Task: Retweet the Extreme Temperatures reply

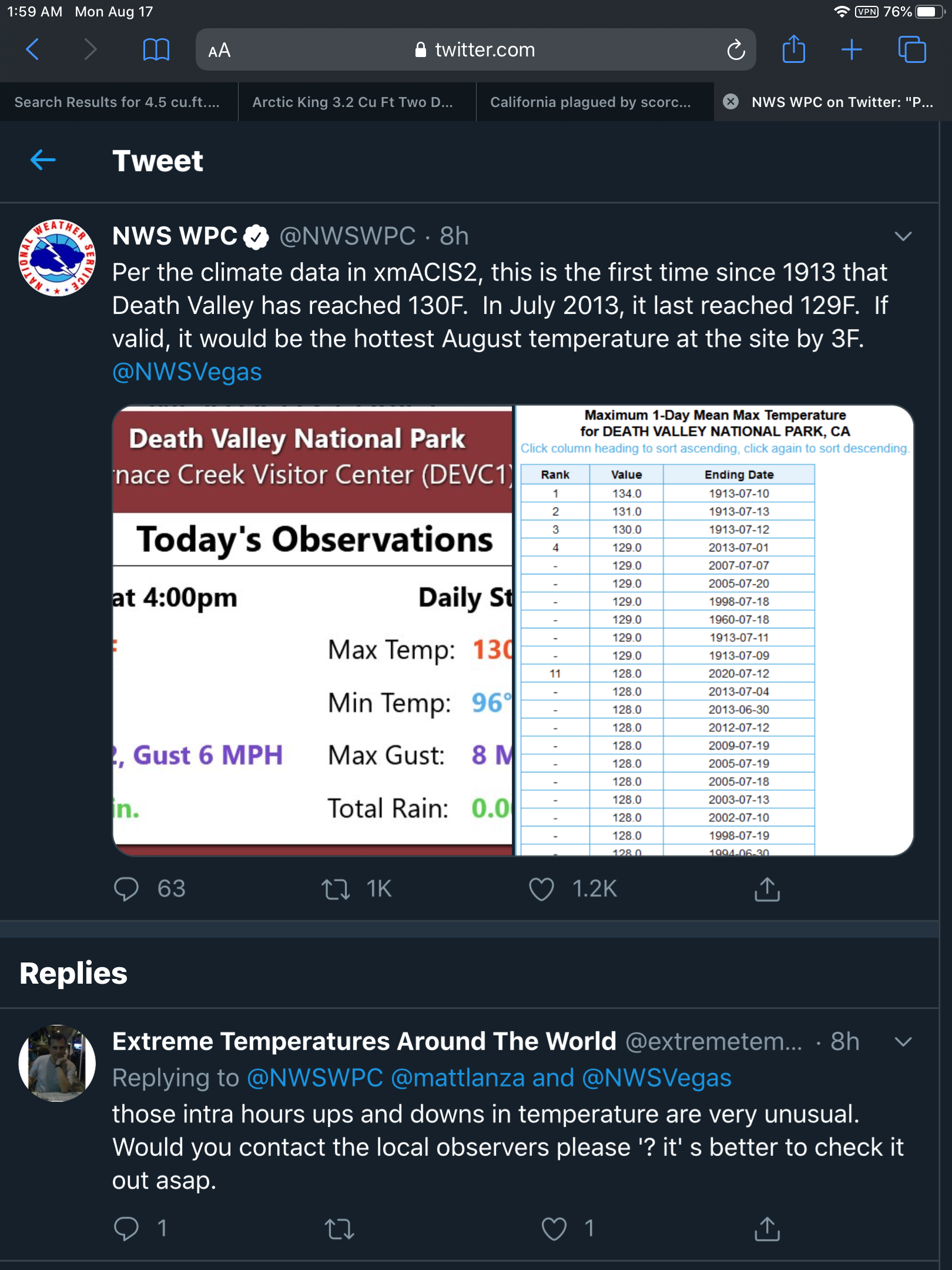Action: point(340,1229)
